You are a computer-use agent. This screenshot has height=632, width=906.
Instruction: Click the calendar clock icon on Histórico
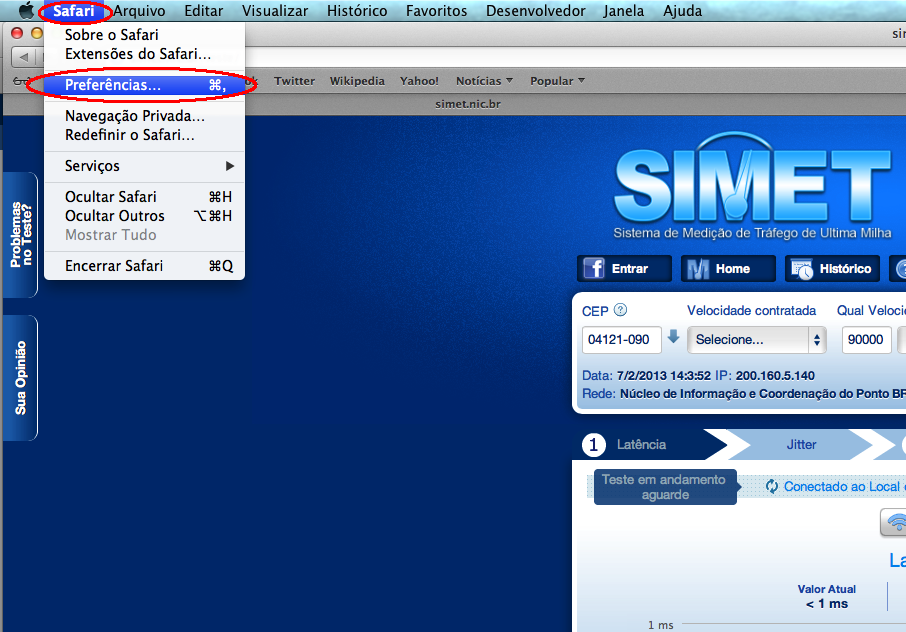[x=801, y=269]
